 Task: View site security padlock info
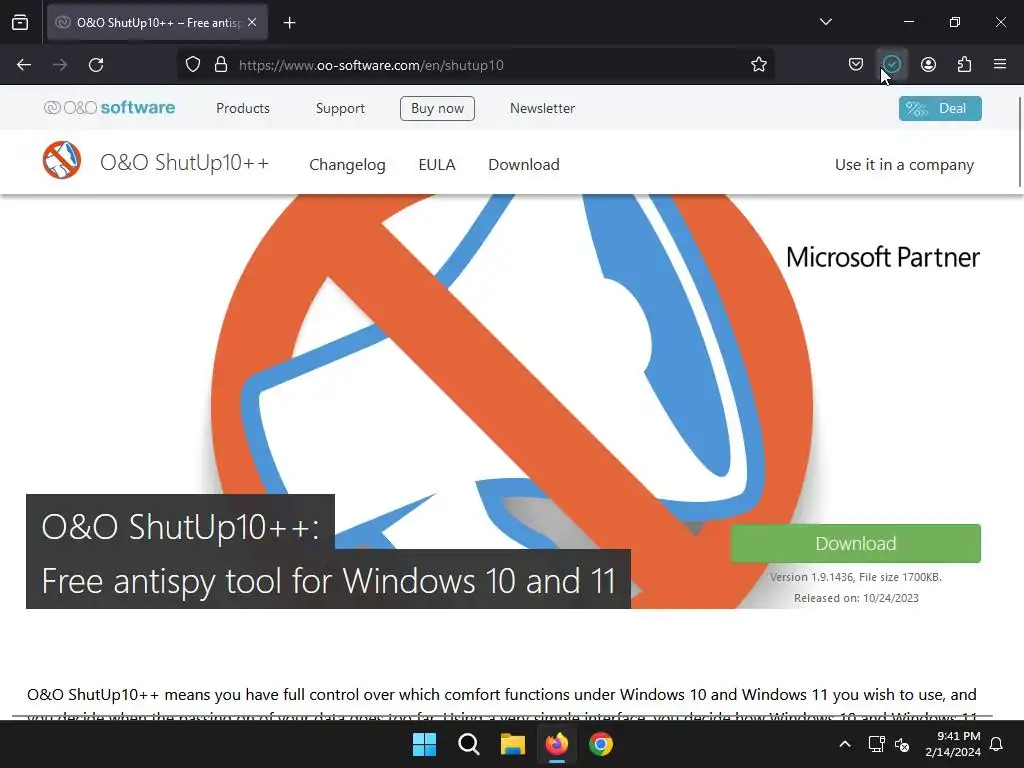(221, 65)
